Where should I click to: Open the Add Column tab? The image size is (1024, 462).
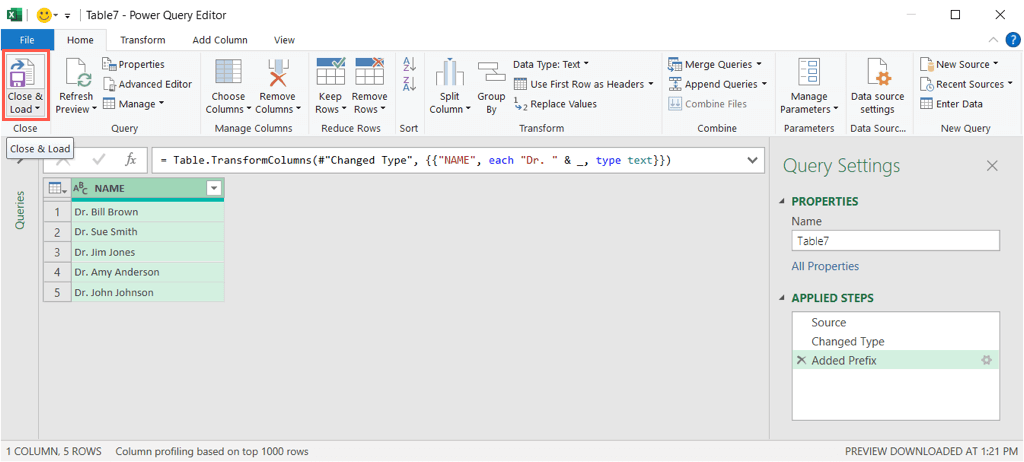pos(219,40)
